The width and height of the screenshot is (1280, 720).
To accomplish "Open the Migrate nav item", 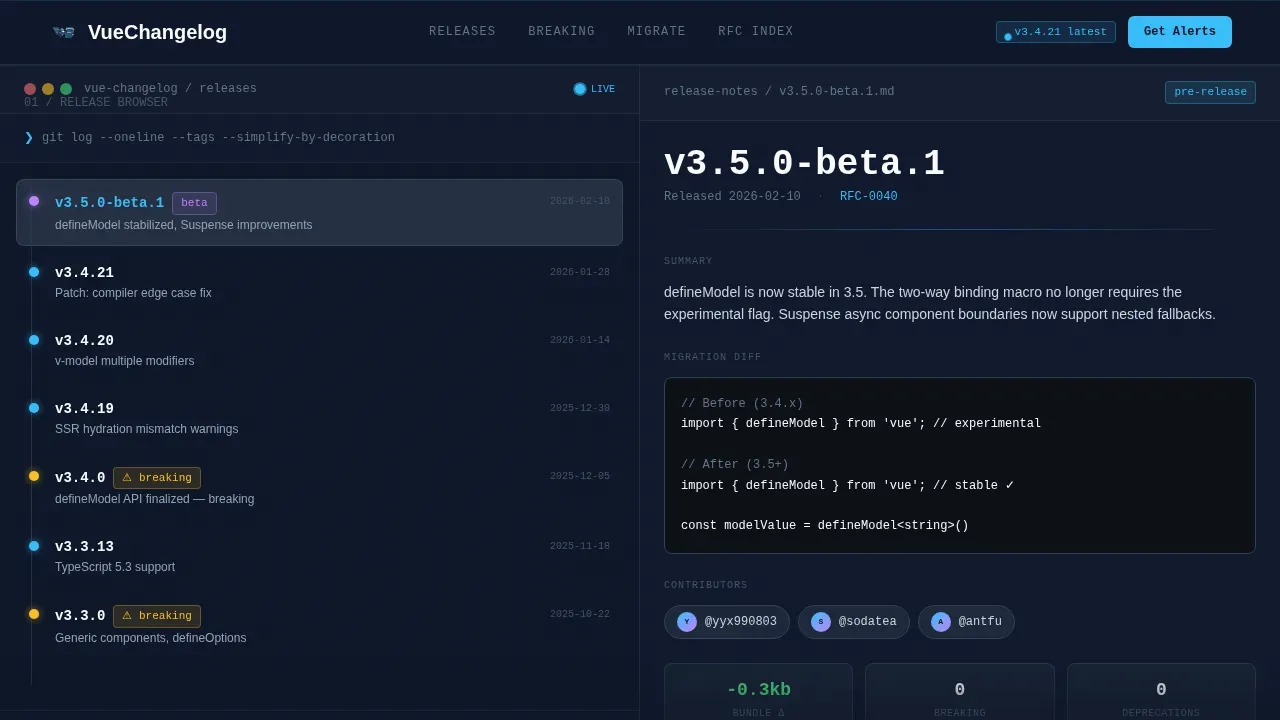I will [656, 32].
